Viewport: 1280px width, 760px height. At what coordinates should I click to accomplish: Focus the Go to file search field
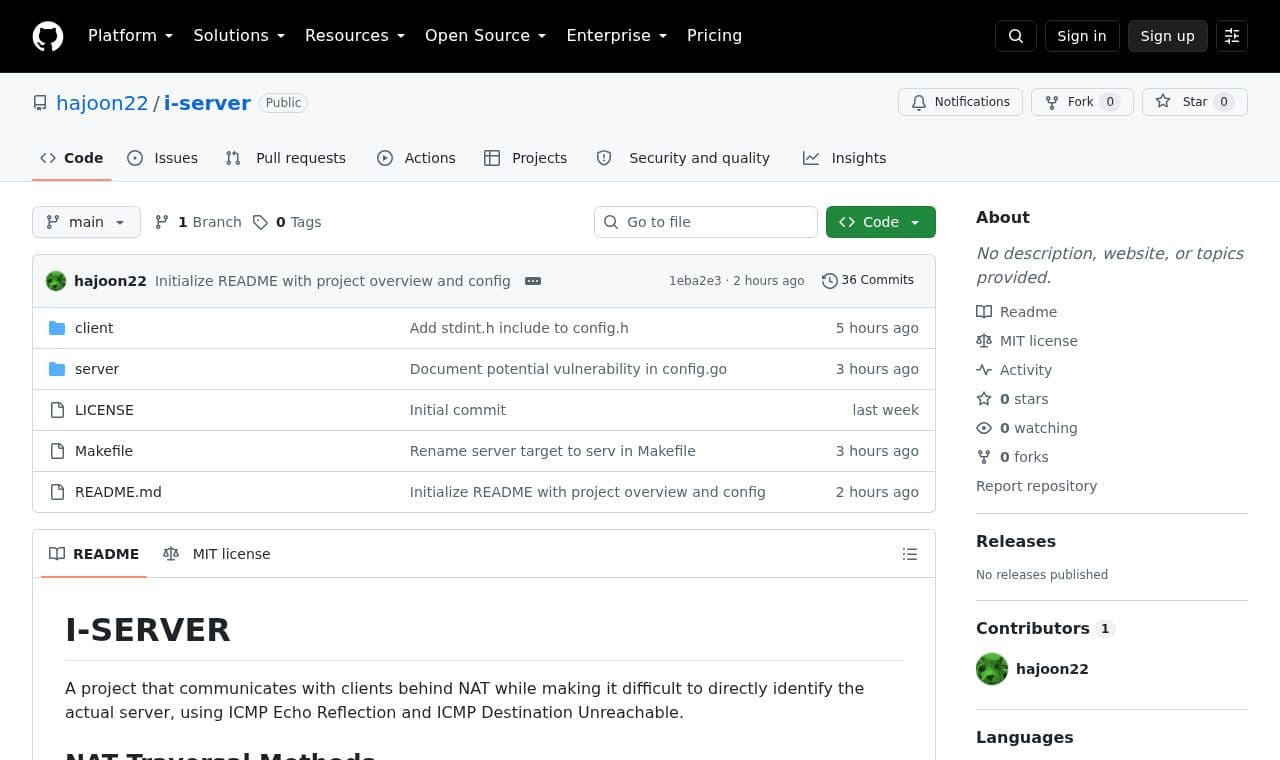[x=706, y=222]
